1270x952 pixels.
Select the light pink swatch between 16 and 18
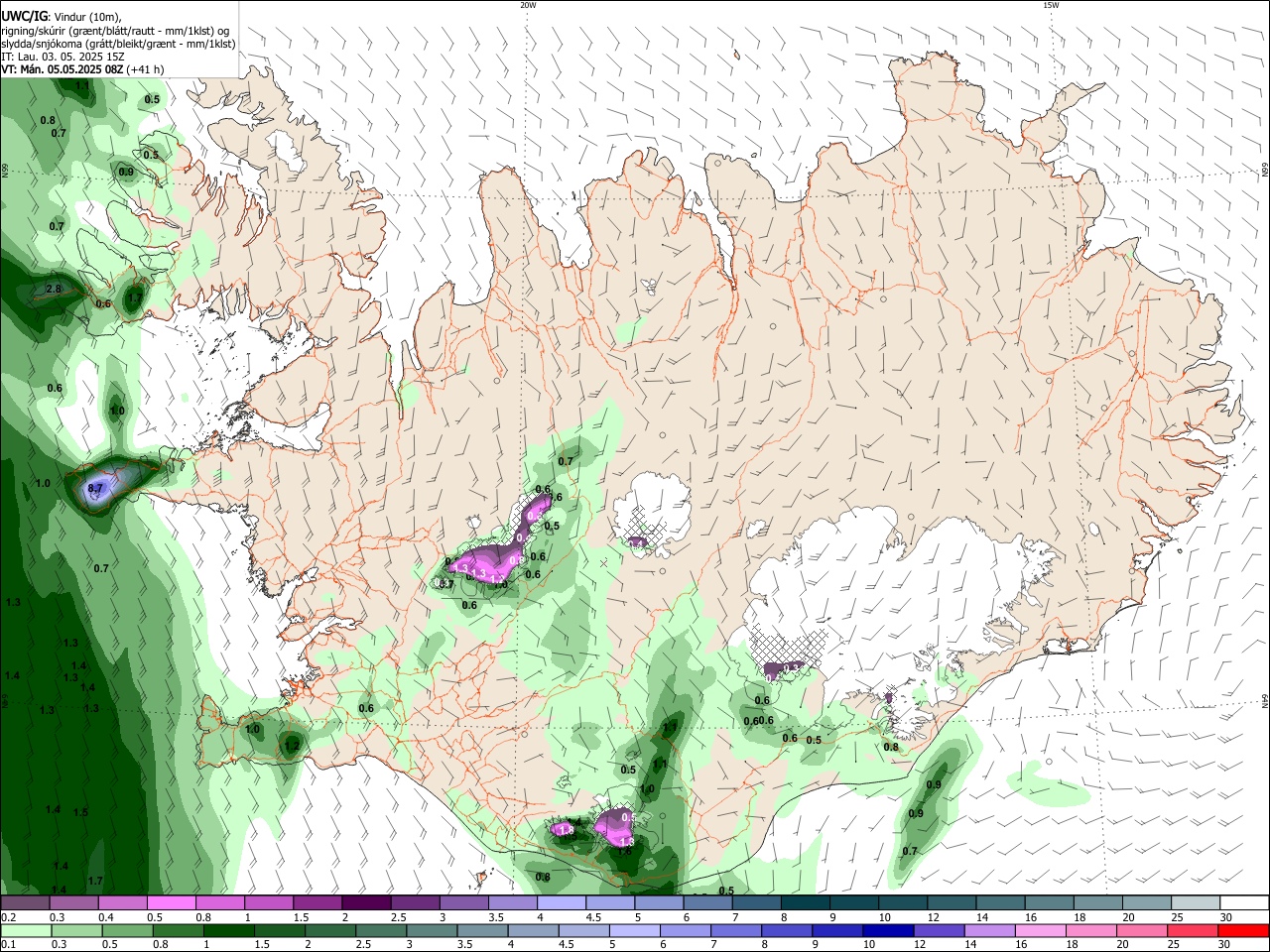pyautogui.click(x=1040, y=931)
